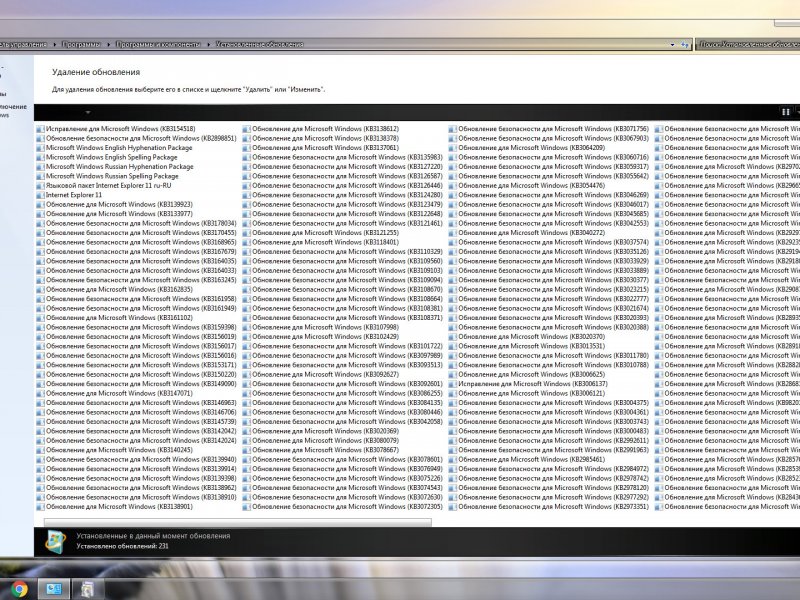Click the icon of English Hyphenation Package
This screenshot has width=800, height=600.
[x=40, y=148]
